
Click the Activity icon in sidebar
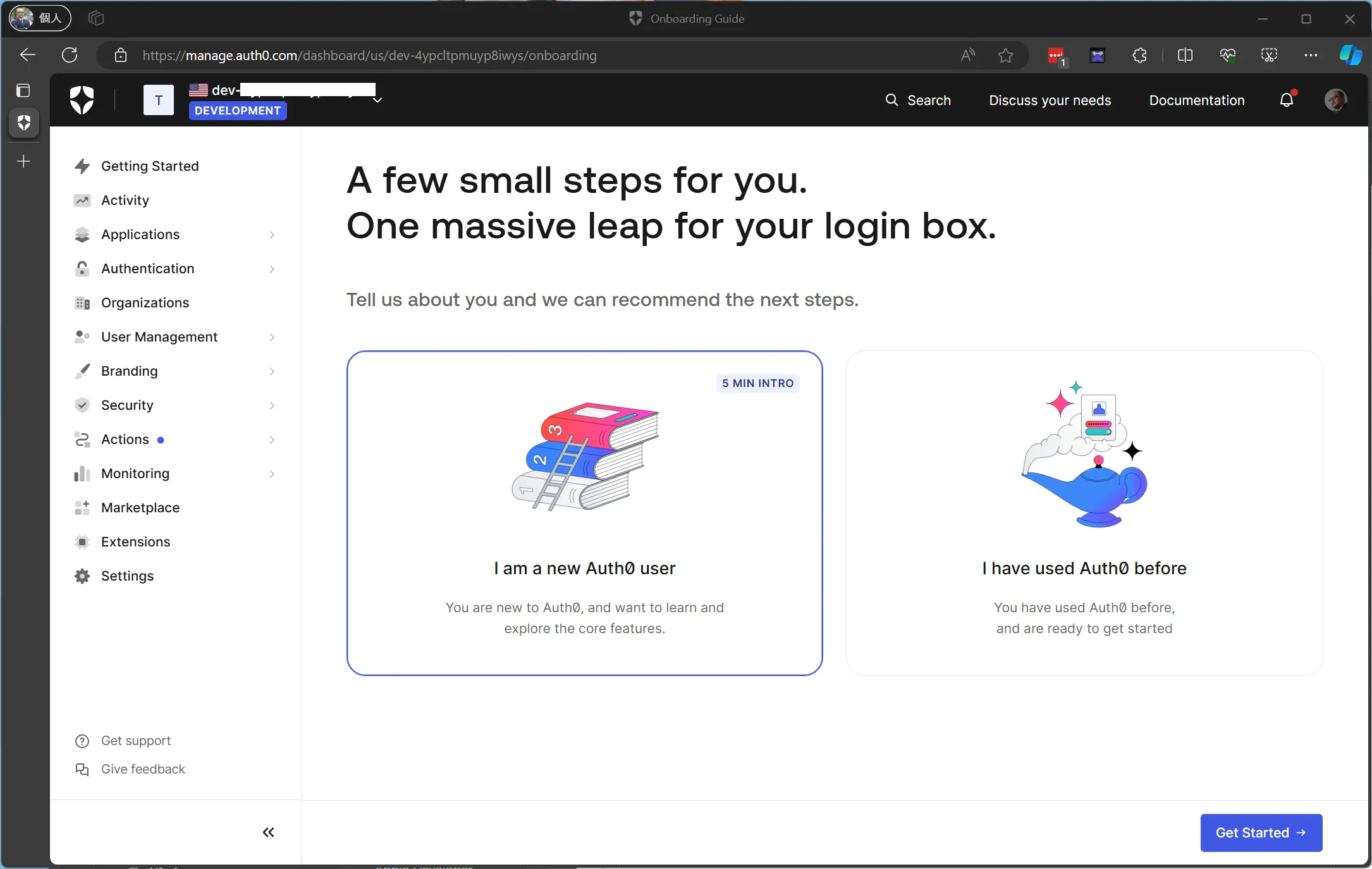[82, 200]
